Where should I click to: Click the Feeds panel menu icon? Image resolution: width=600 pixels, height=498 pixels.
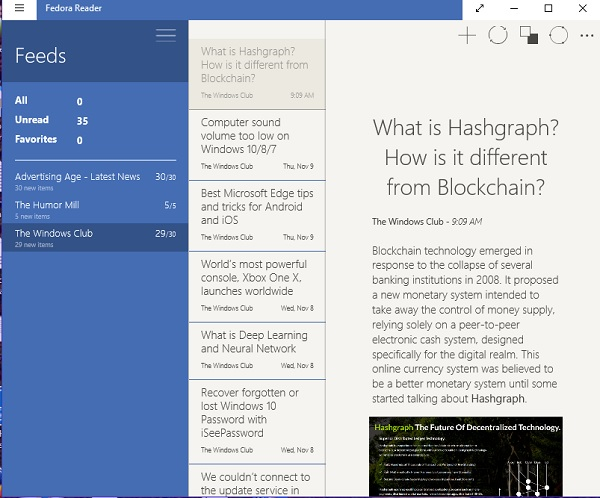[x=166, y=35]
